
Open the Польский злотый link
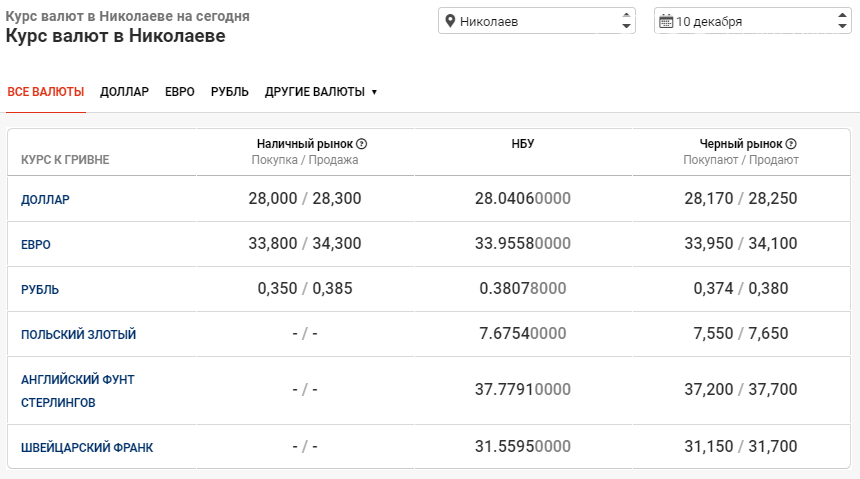pyautogui.click(x=78, y=335)
